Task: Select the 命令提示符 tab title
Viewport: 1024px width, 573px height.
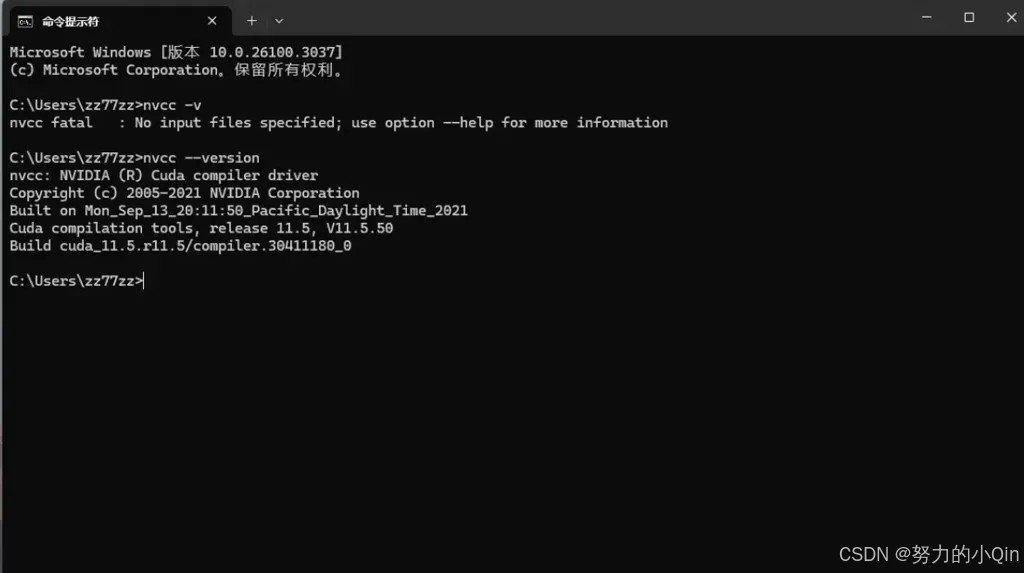Action: 71,22
